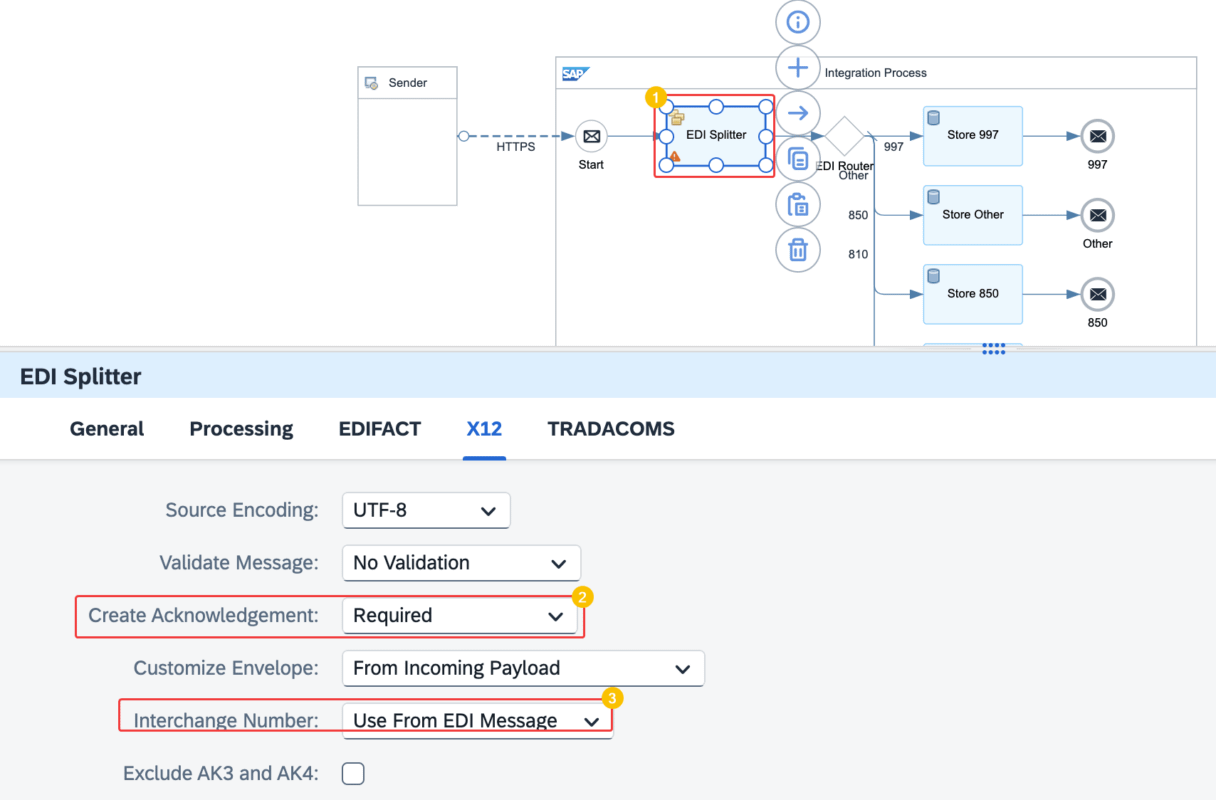This screenshot has height=800, width=1216.
Task: Switch to the EDIFACT tab
Action: click(x=380, y=429)
